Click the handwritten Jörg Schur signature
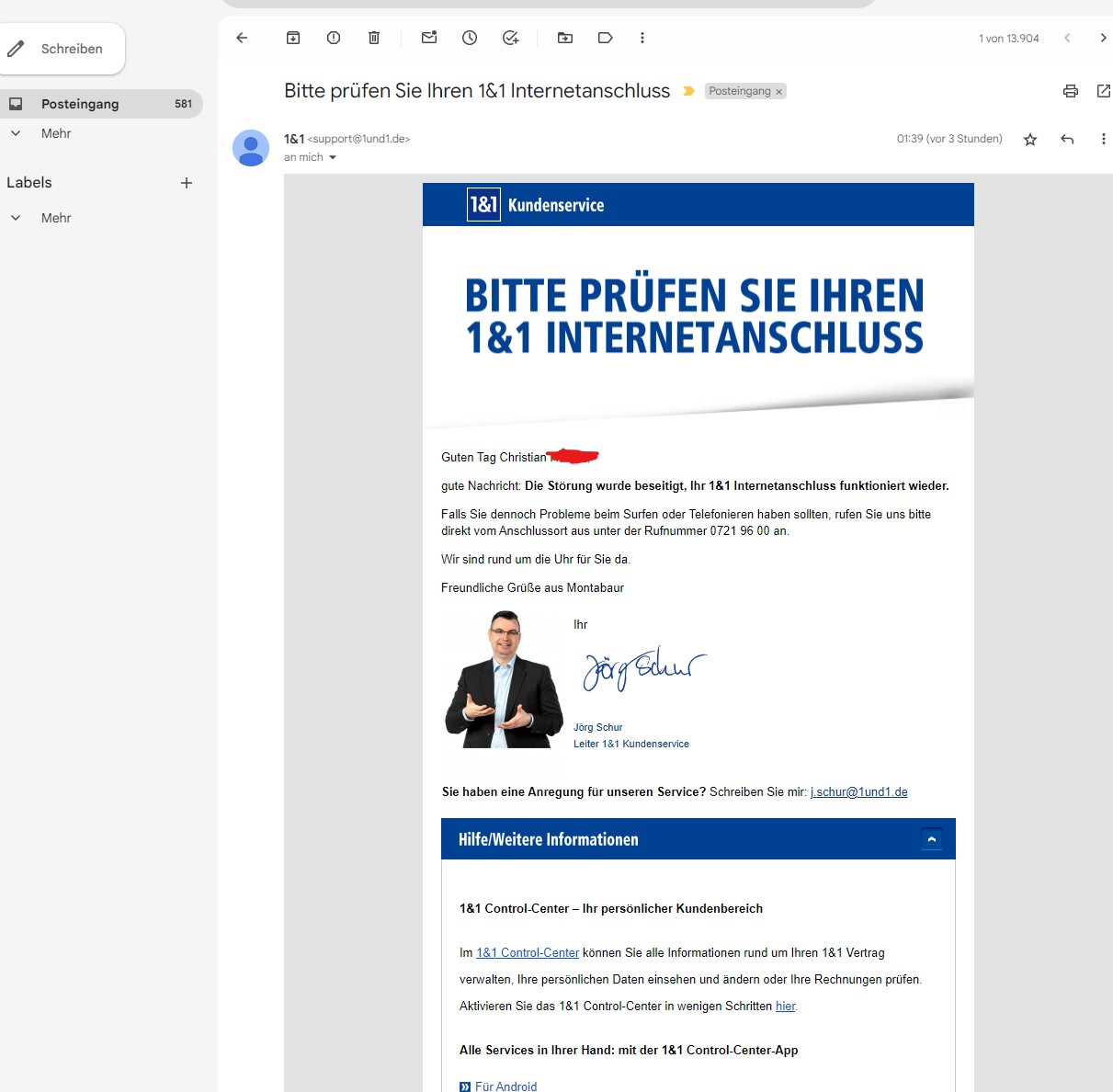1113x1092 pixels. [x=645, y=667]
